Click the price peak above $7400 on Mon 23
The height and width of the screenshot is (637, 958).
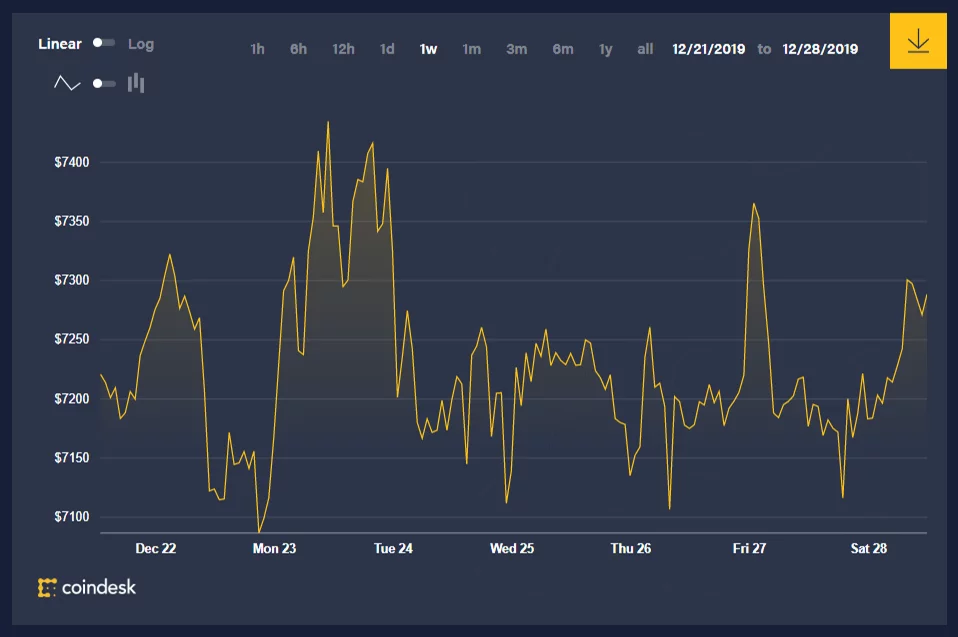(328, 122)
